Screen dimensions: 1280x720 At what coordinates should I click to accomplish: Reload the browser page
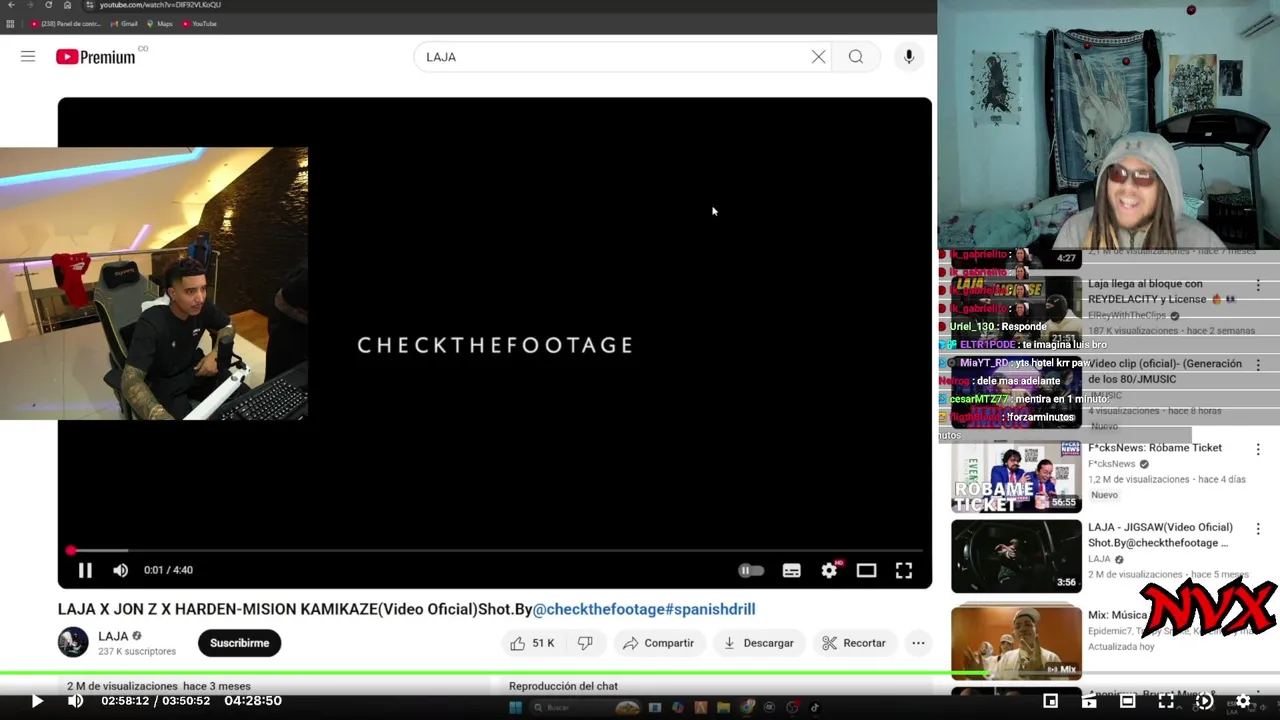(x=48, y=5)
